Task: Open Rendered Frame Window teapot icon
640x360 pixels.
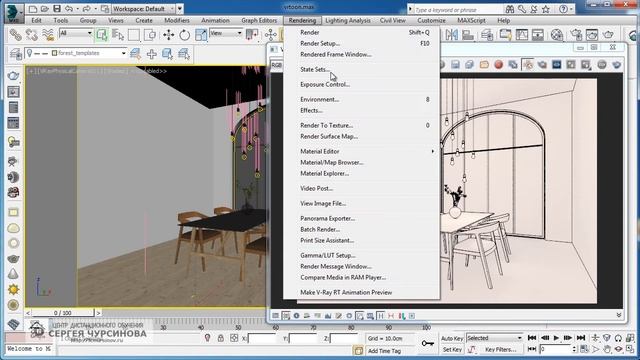Action: pos(592,35)
